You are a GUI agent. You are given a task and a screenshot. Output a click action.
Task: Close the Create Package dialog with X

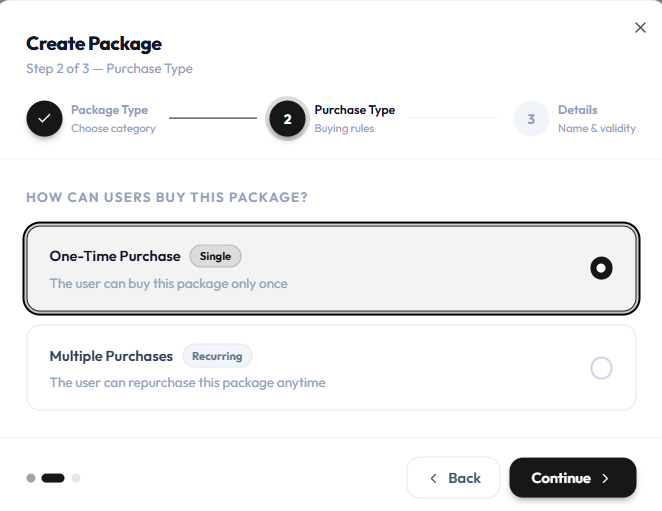(x=640, y=27)
